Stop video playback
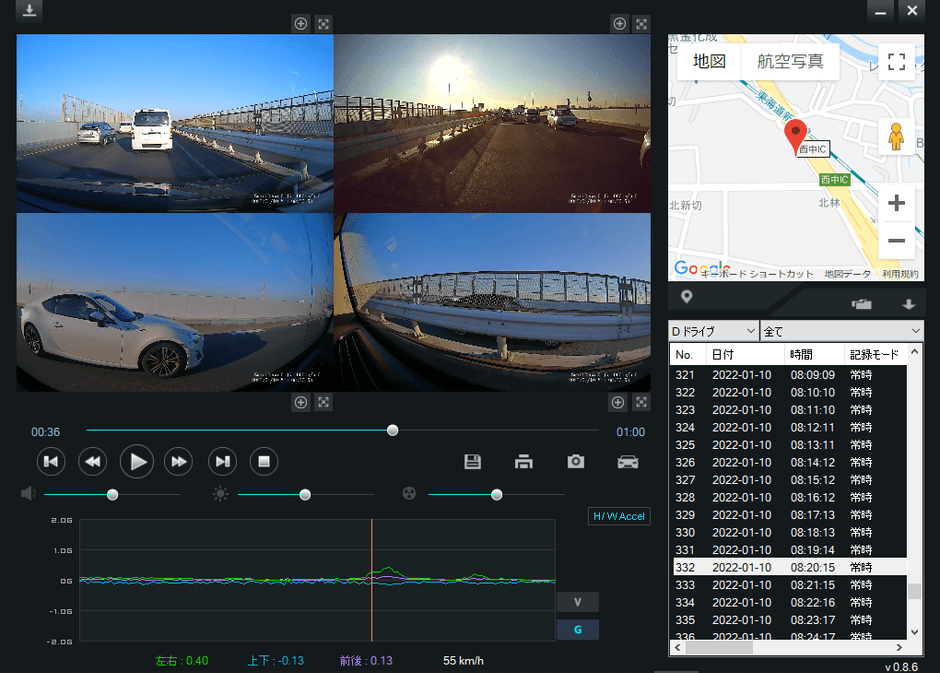 click(263, 461)
